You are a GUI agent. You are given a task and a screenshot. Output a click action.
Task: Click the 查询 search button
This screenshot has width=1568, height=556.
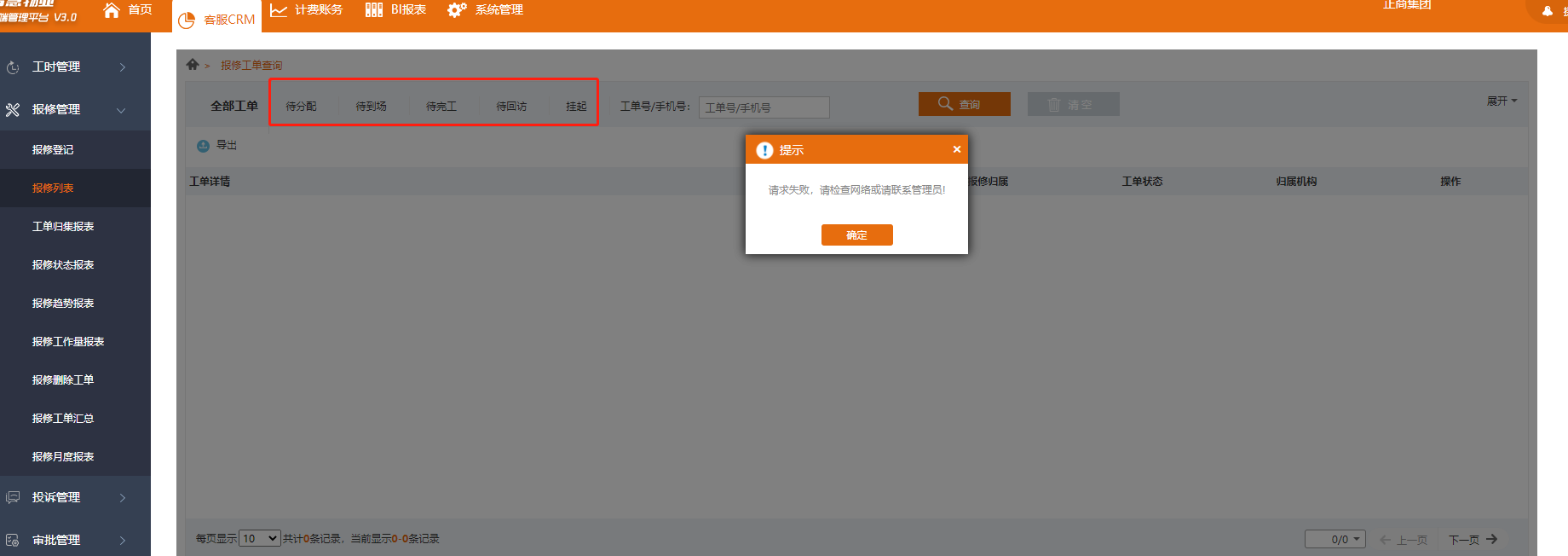point(965,104)
